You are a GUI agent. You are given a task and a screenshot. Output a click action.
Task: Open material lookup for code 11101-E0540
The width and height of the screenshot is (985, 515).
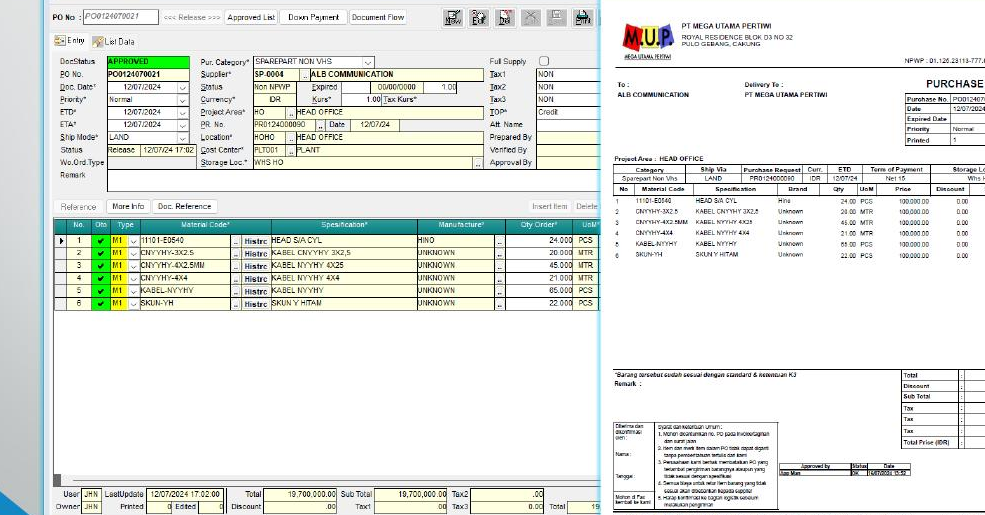(236, 241)
